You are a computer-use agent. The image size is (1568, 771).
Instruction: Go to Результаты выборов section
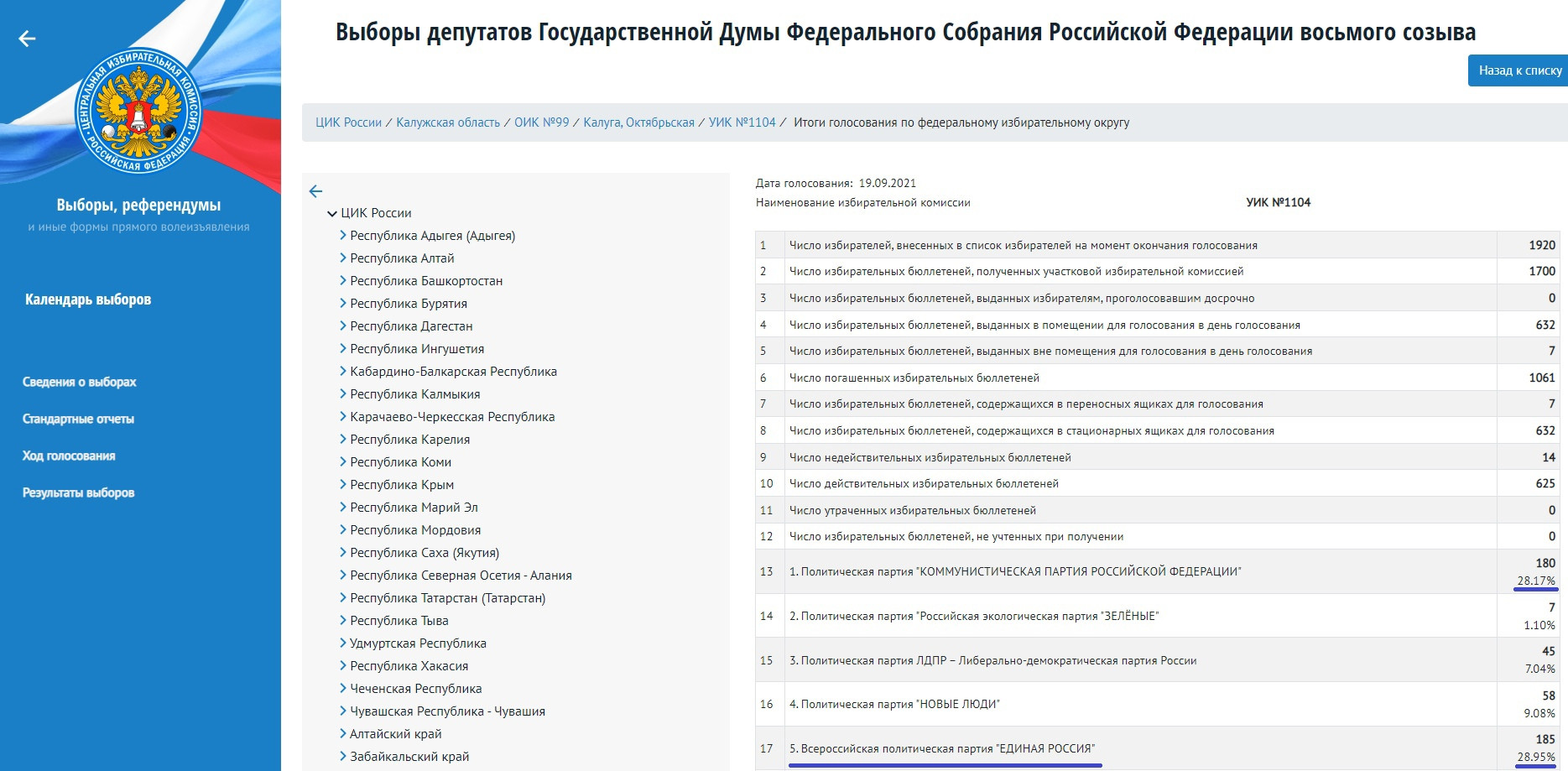pos(78,492)
